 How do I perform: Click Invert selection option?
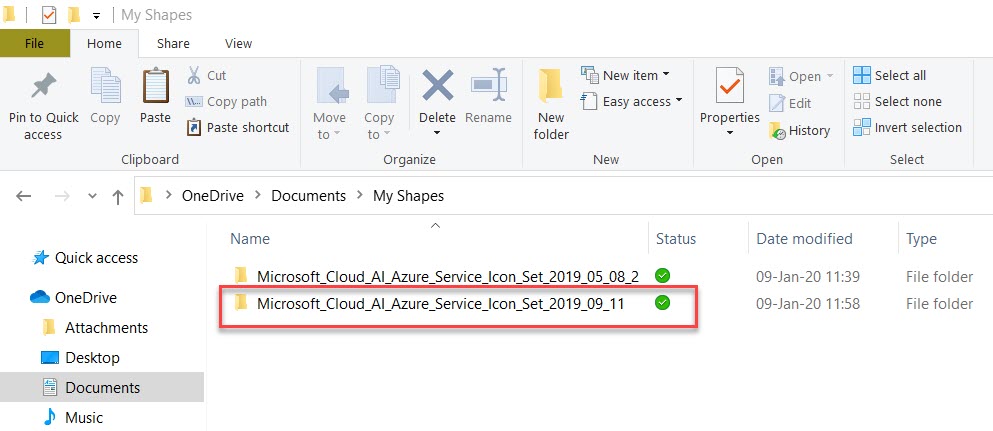[907, 128]
